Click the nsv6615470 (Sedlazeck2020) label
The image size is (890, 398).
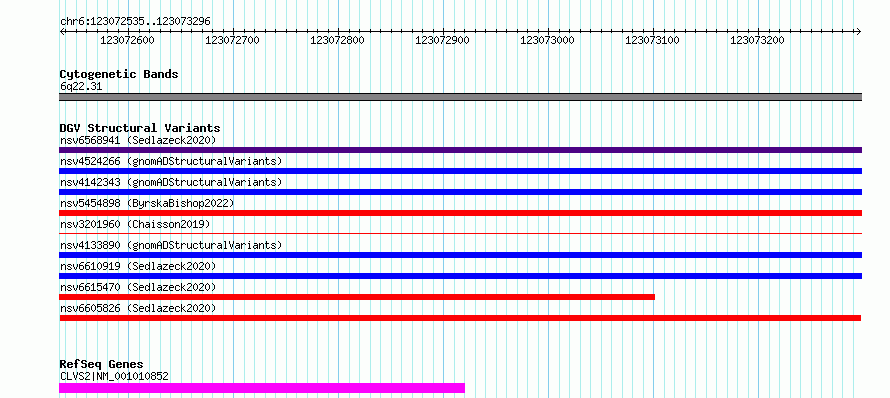(x=138, y=287)
